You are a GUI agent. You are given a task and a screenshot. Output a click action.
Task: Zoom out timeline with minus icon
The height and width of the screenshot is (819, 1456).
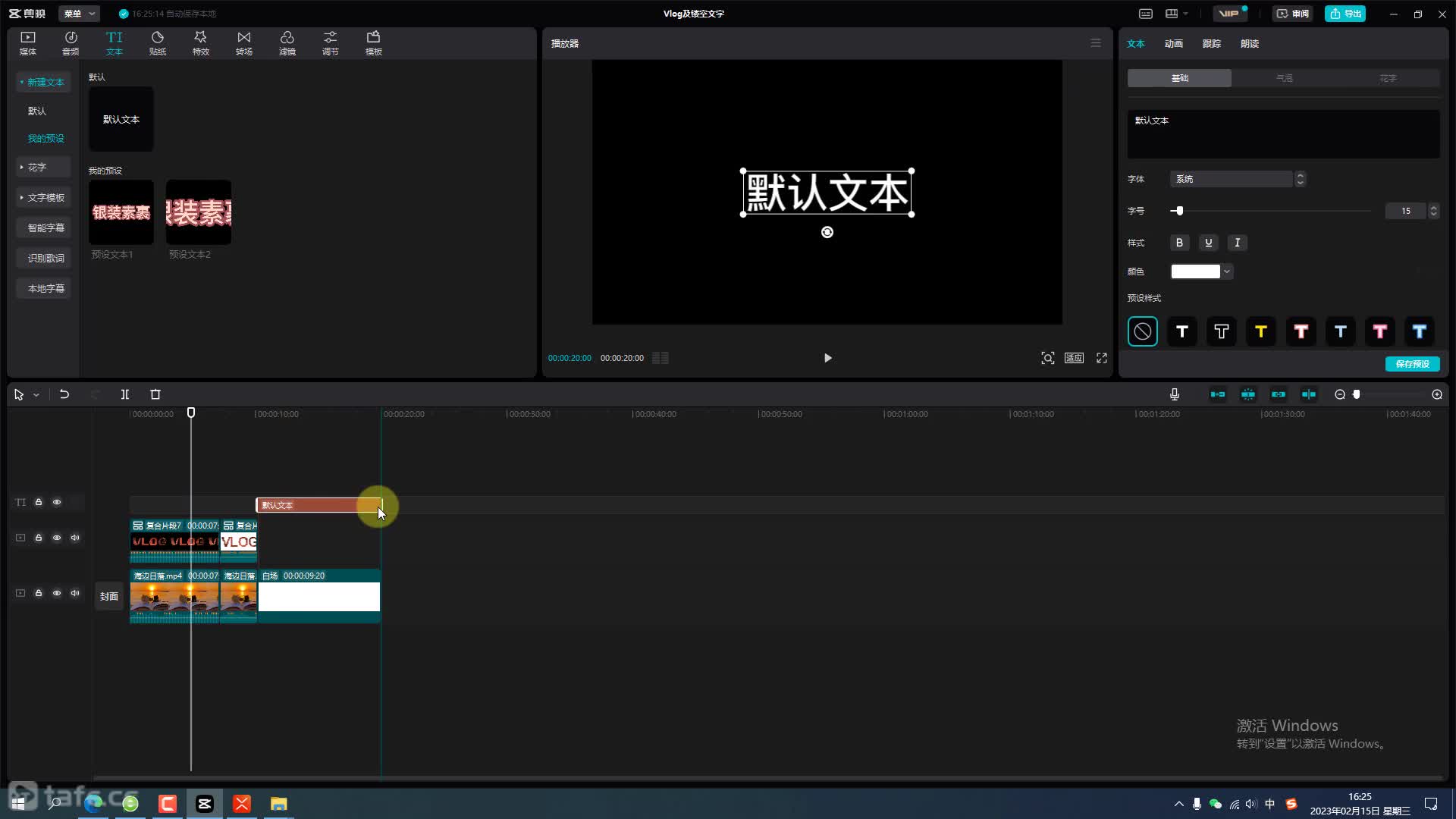(1340, 394)
